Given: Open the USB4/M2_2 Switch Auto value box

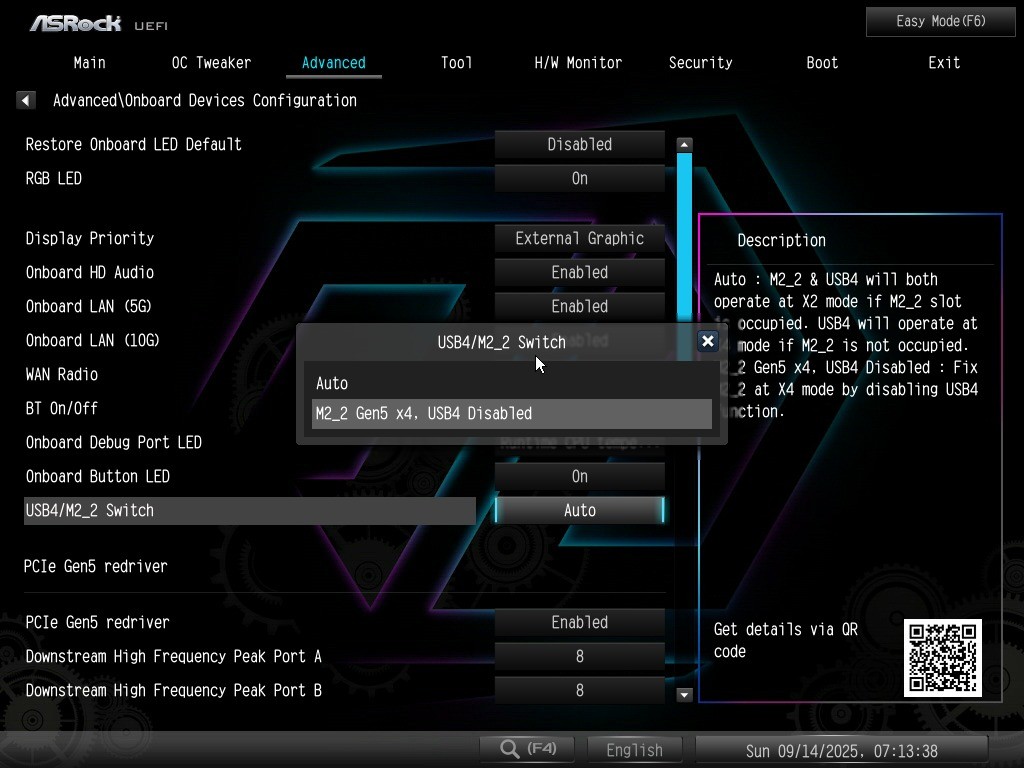Looking at the screenshot, I should pyautogui.click(x=579, y=510).
